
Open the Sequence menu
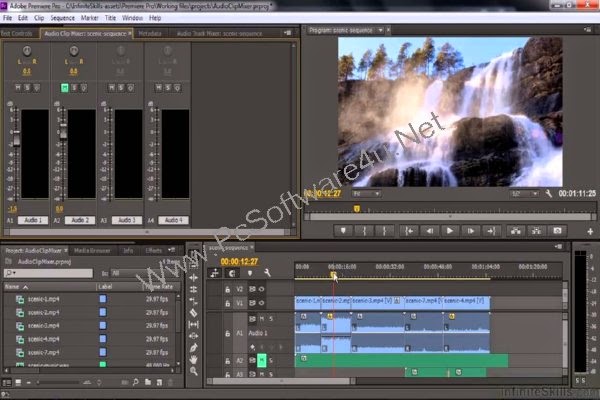tap(63, 18)
